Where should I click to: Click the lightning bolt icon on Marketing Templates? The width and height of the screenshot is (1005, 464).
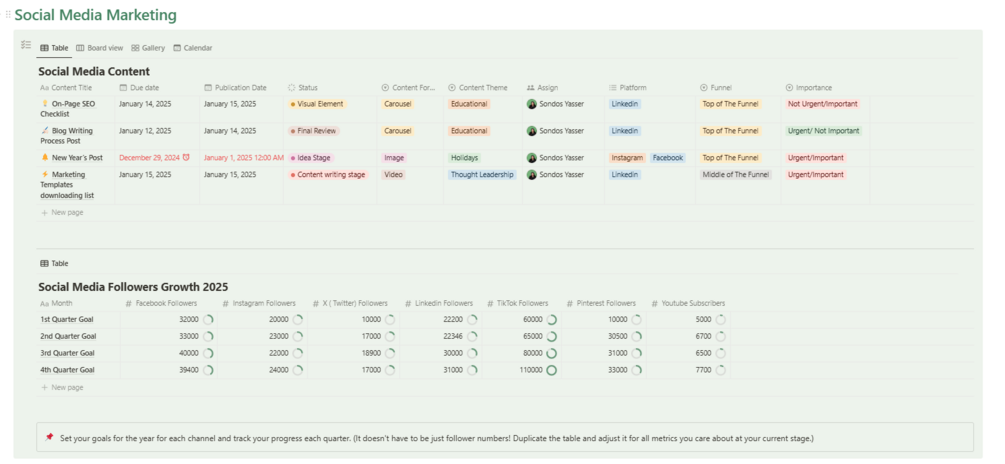[x=45, y=174]
